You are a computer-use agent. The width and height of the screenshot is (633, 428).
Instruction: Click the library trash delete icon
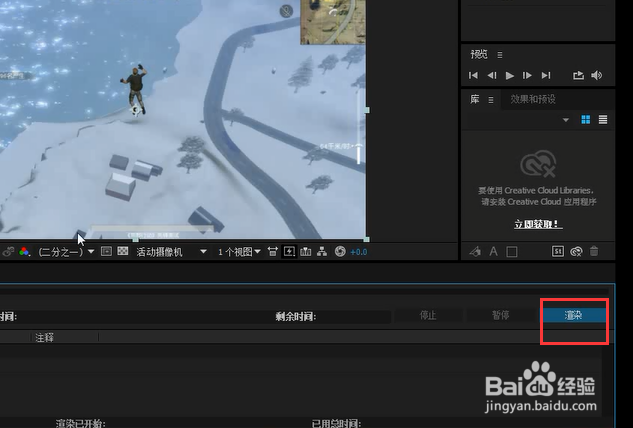coord(594,252)
